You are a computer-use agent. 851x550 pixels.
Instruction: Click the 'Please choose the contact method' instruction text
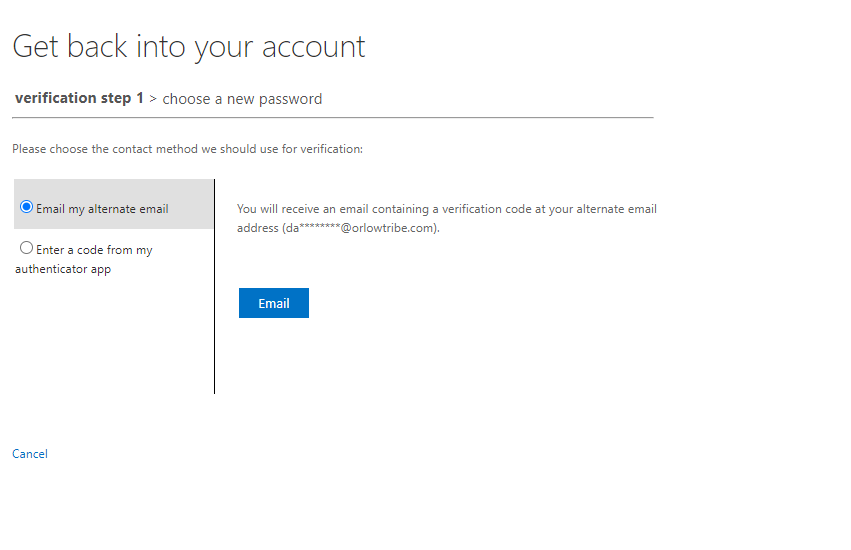click(x=187, y=149)
